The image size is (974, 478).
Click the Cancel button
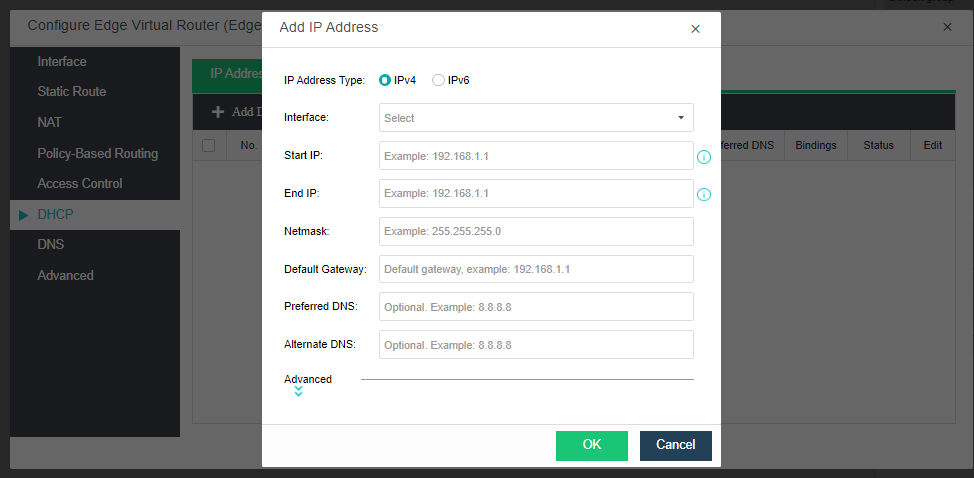[675, 445]
